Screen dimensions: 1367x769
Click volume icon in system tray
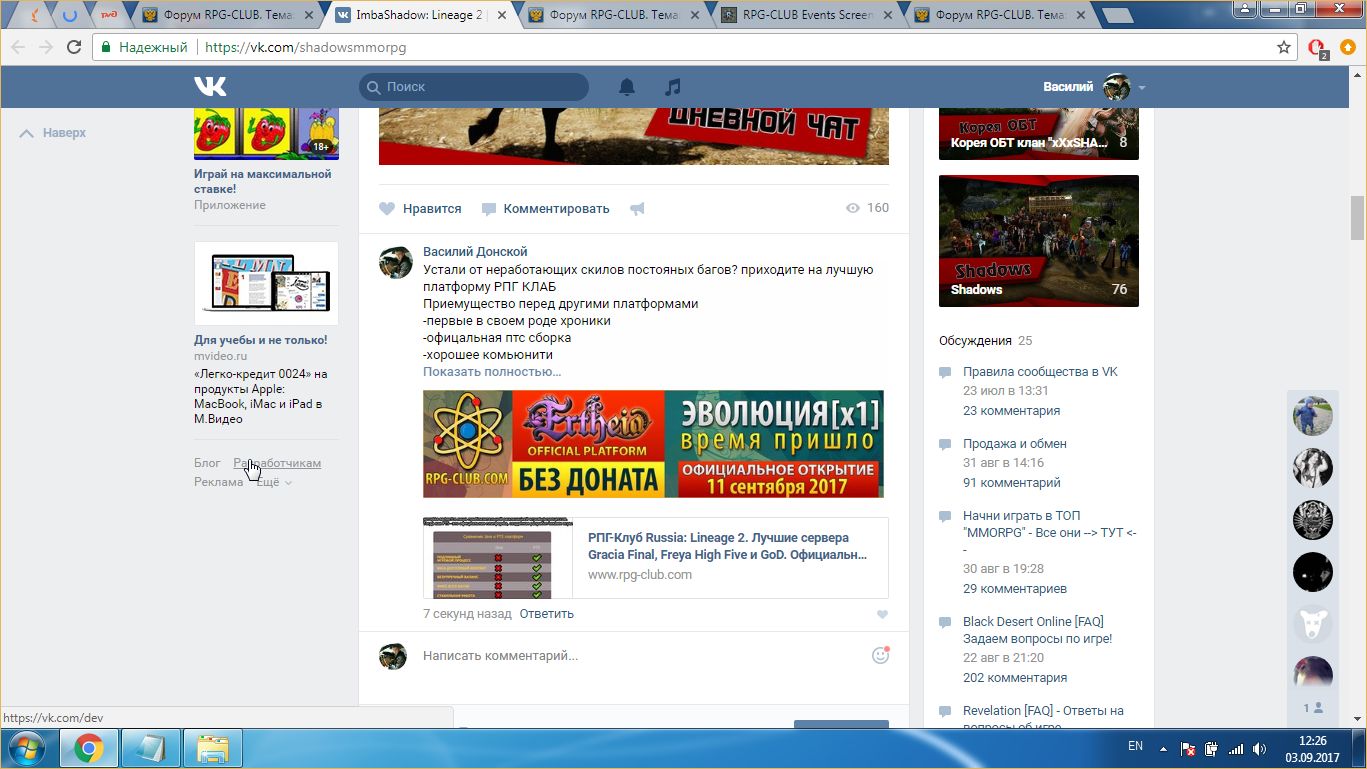1262,748
